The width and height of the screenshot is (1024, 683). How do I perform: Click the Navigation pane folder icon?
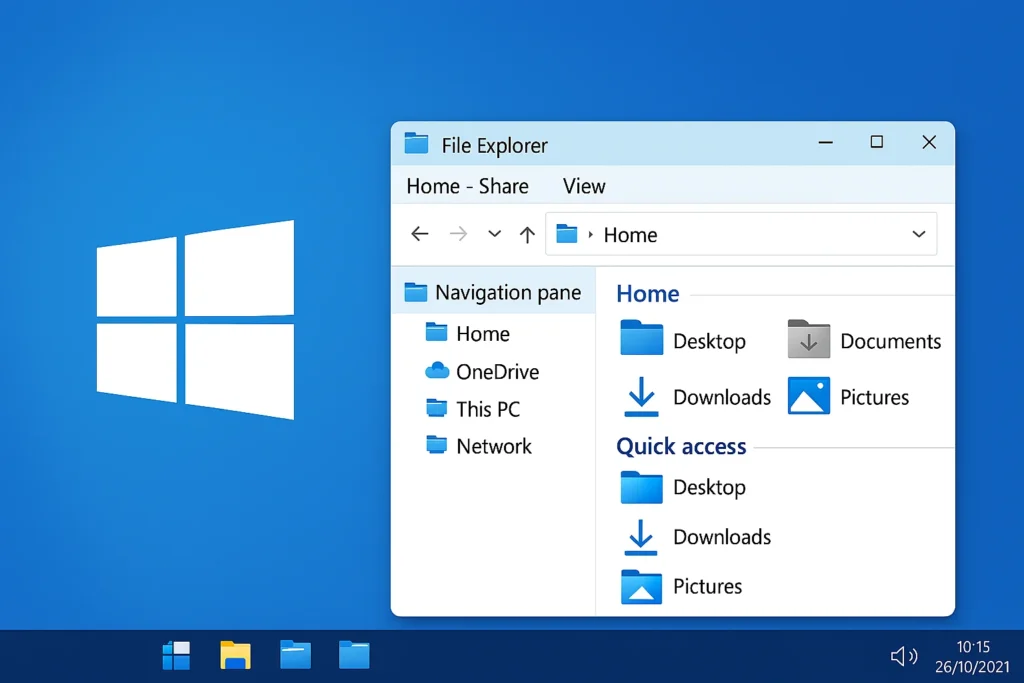[x=415, y=291]
